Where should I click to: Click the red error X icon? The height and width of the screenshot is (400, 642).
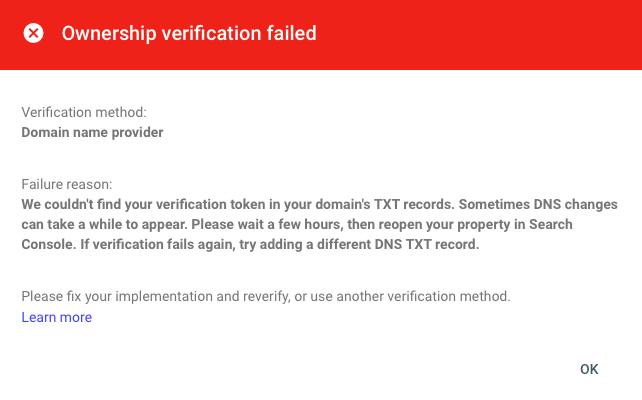click(x=34, y=33)
